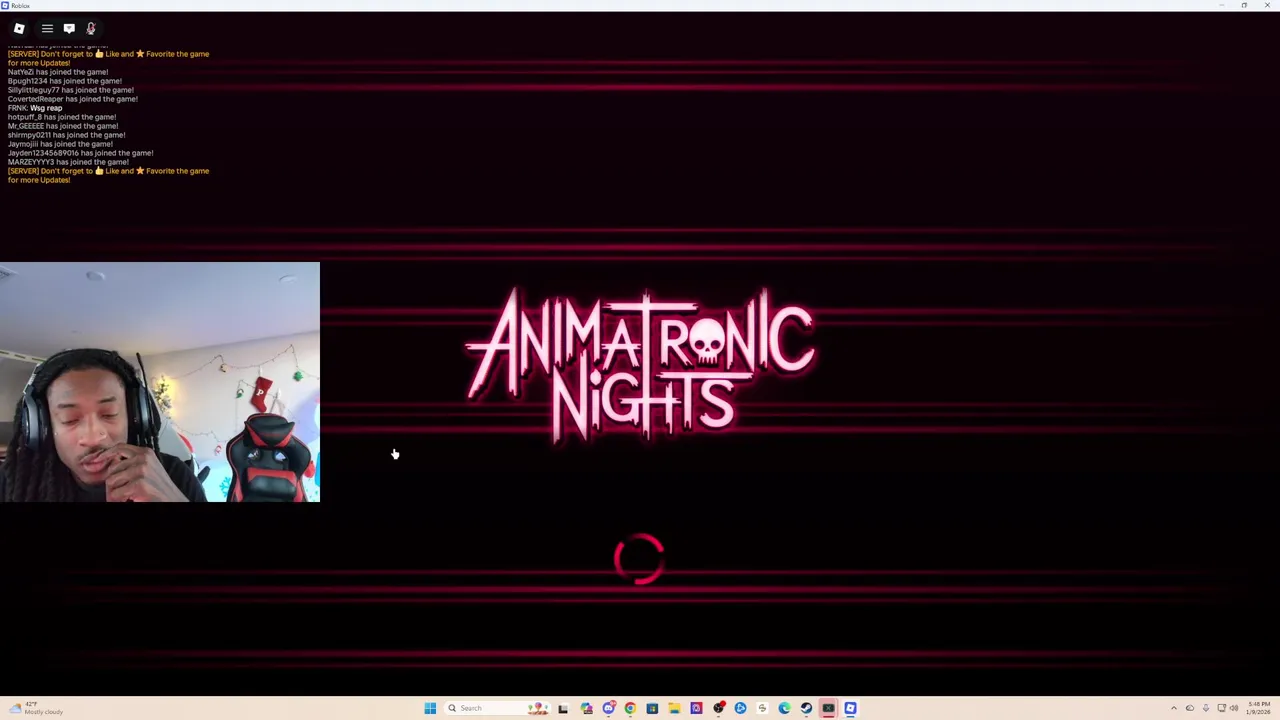The height and width of the screenshot is (720, 1280).
Task: Click chat message 'FRNK: Wsg reap'
Action: point(35,108)
